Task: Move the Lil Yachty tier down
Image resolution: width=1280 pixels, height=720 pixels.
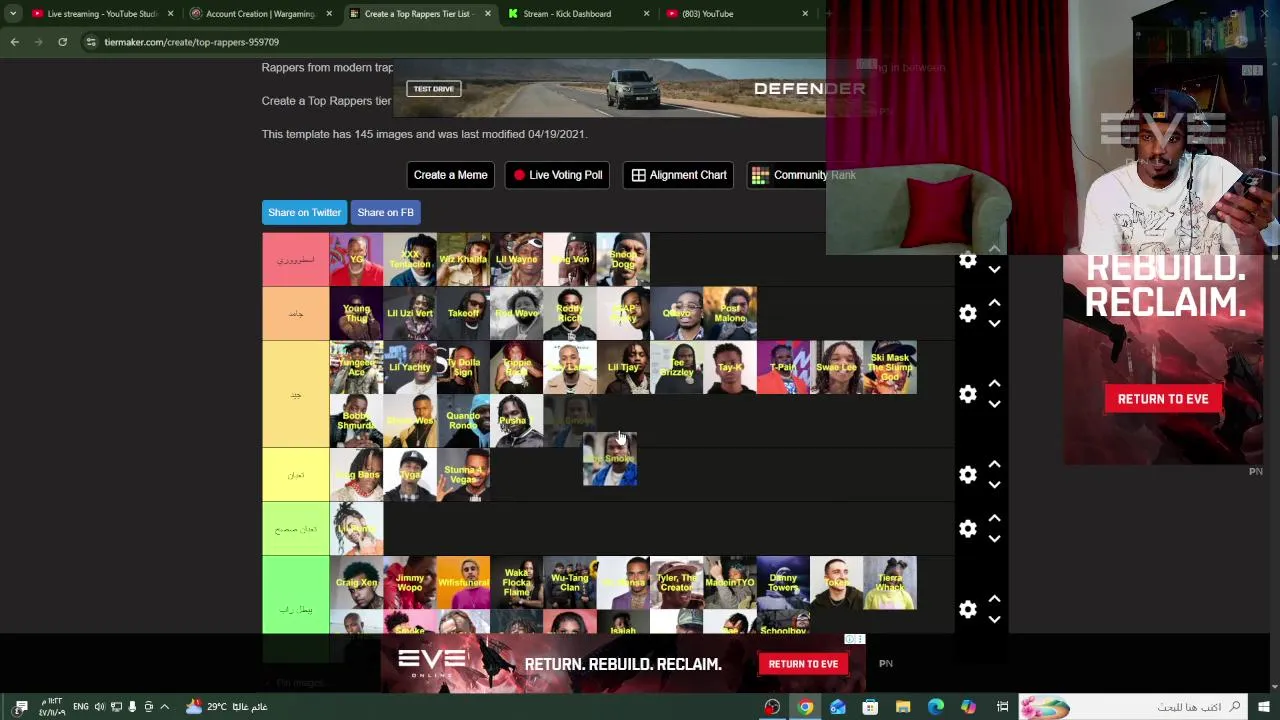Action: pyautogui.click(x=994, y=404)
